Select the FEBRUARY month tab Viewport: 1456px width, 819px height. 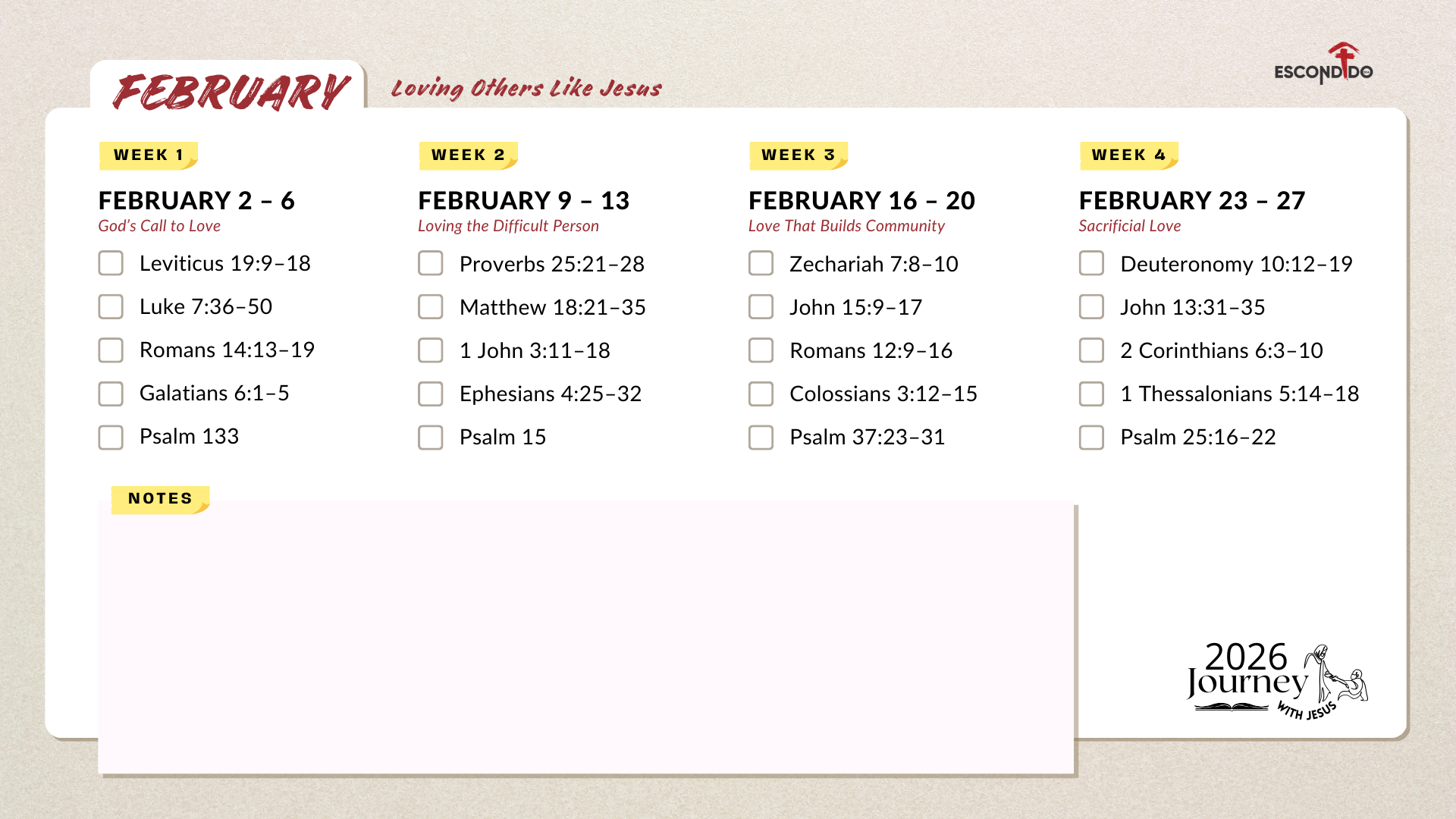230,91
